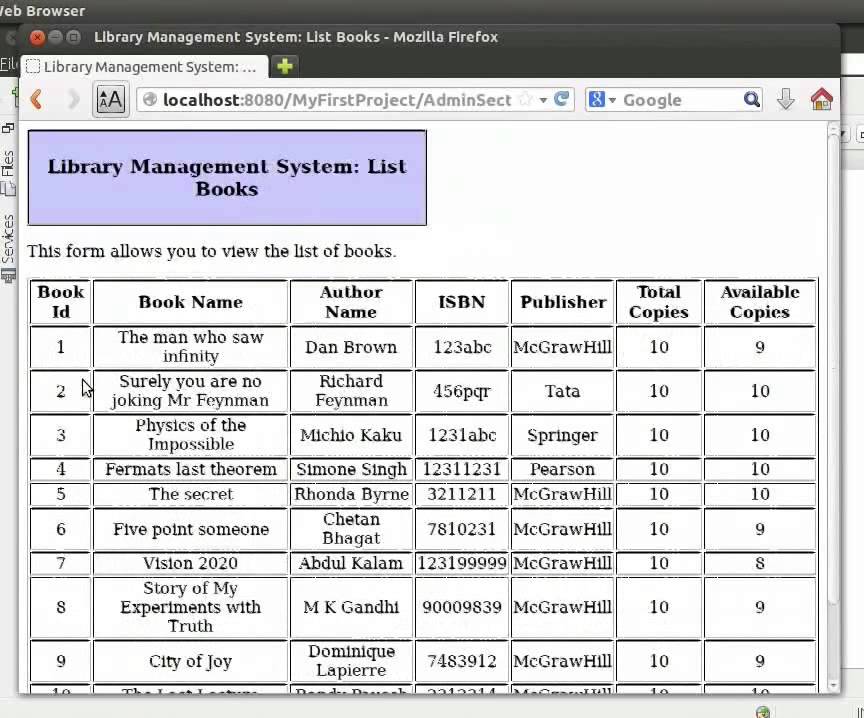Image resolution: width=864 pixels, height=718 pixels.
Task: Click the 'Pearson' publisher cell
Action: [563, 469]
